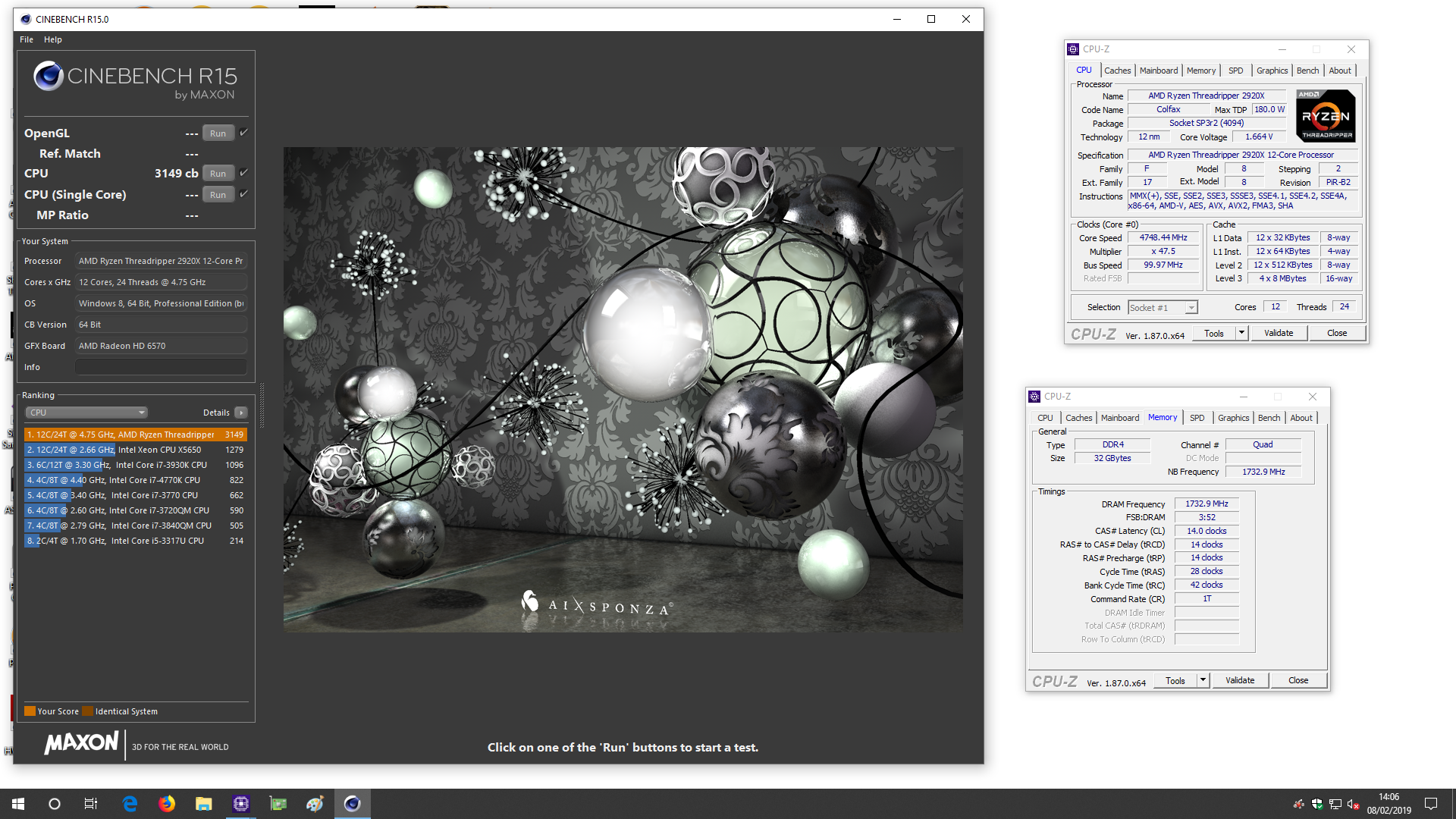Toggle the CPU (Single Core) test checkbox
1456x819 pixels.
[244, 194]
